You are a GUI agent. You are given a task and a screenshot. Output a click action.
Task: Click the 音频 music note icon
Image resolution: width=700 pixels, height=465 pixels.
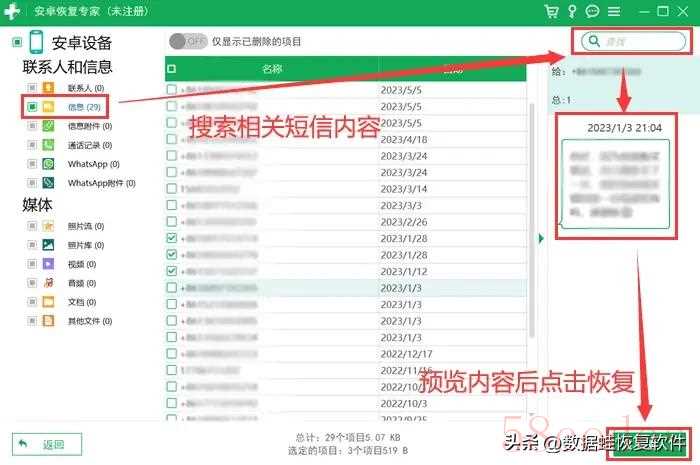48,283
